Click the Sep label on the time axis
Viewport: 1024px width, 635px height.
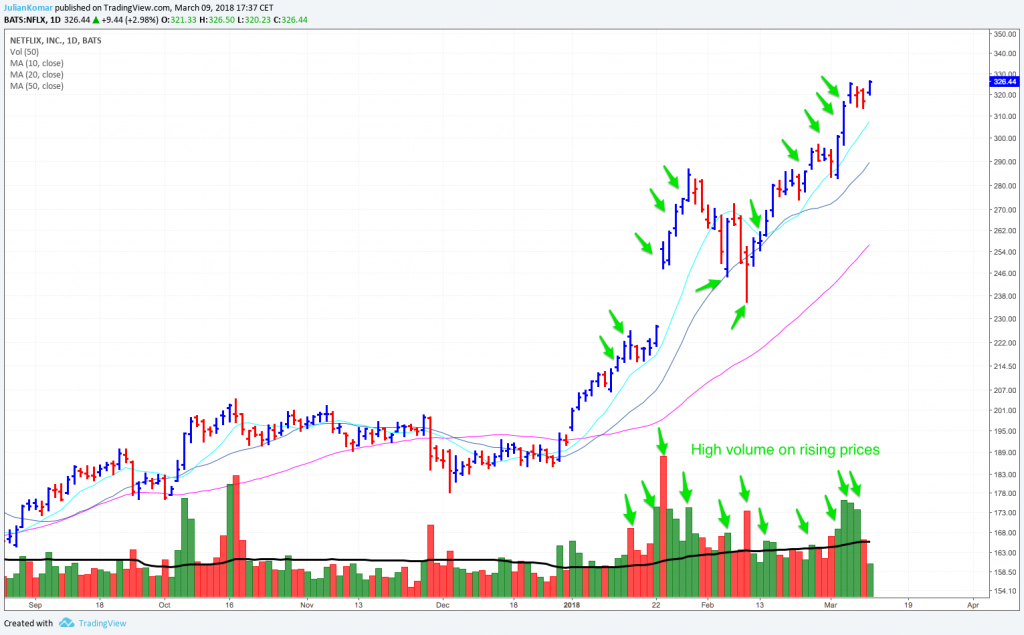pos(35,605)
